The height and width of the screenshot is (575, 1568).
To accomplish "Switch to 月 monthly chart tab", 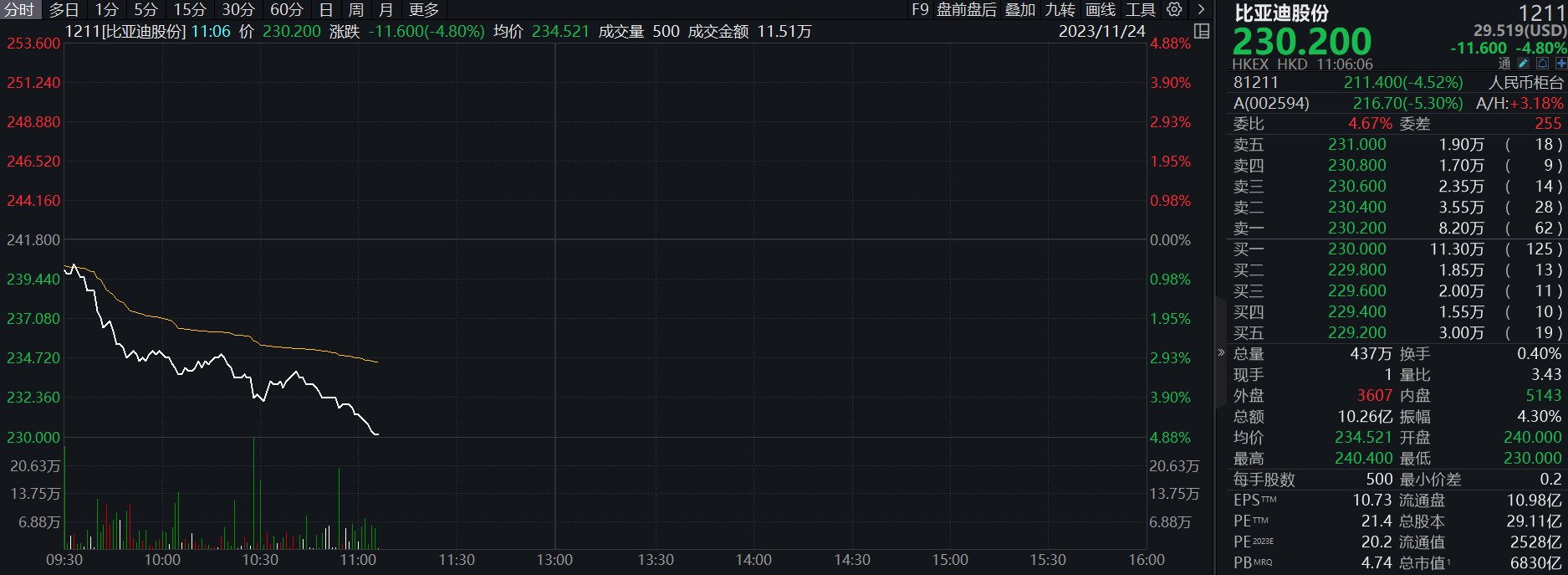I will pos(386,10).
